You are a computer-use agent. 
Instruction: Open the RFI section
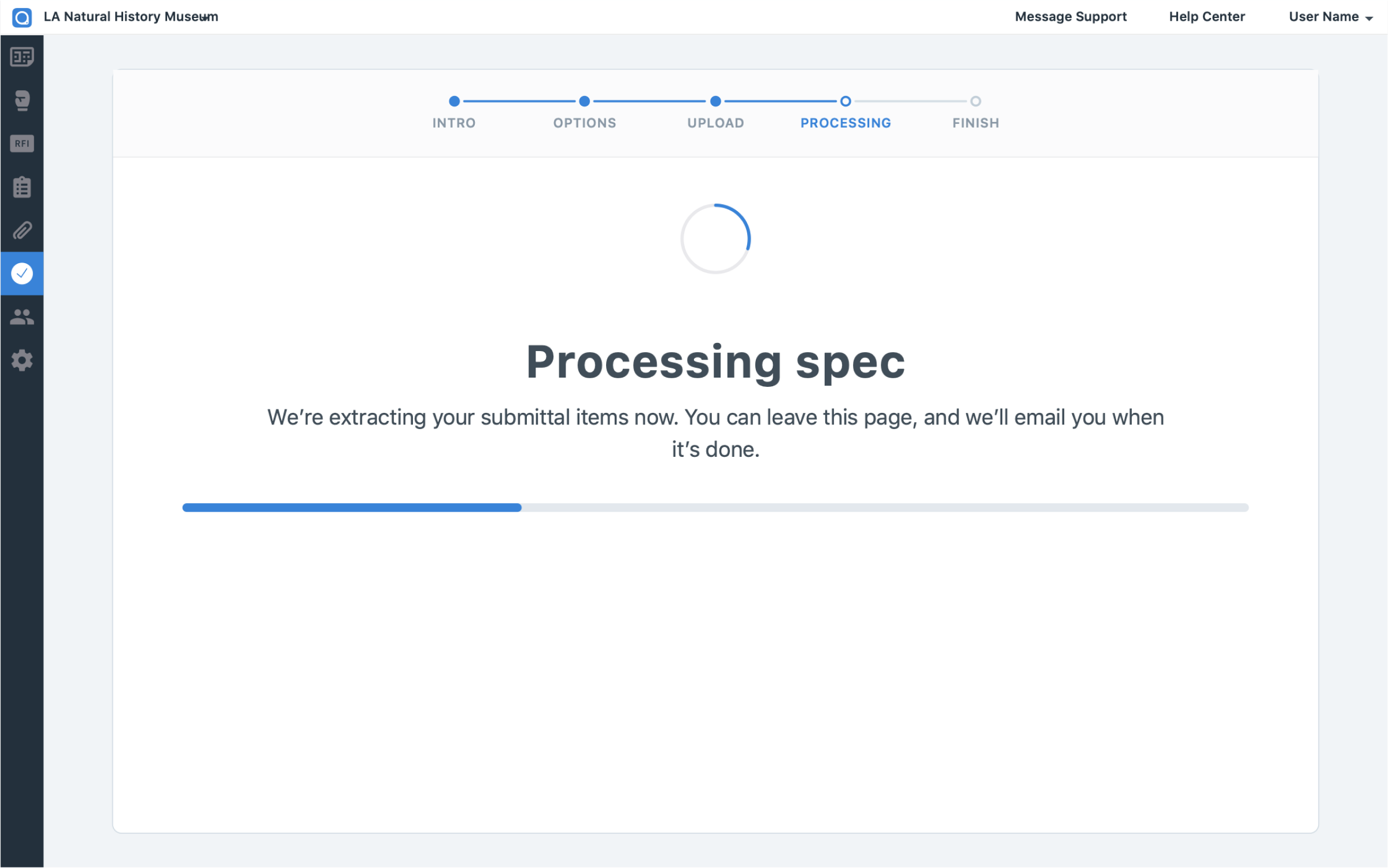tap(22, 144)
